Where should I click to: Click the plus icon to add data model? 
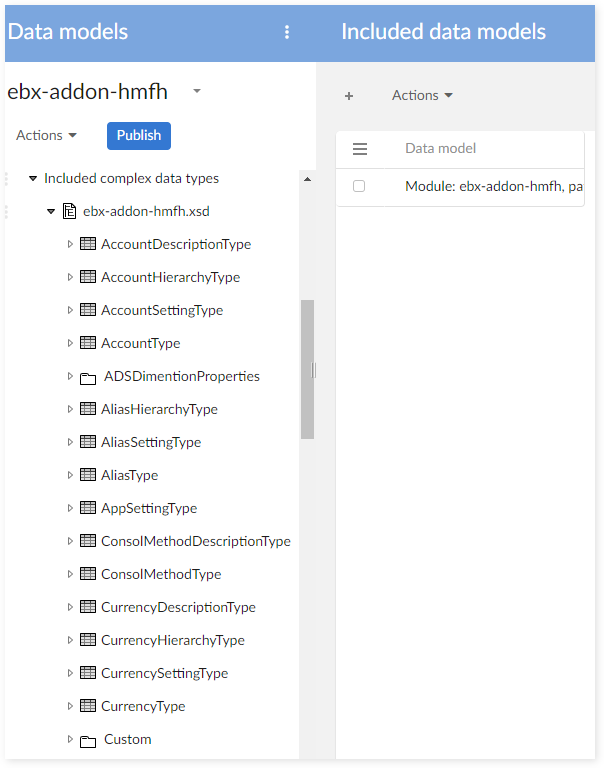[349, 96]
